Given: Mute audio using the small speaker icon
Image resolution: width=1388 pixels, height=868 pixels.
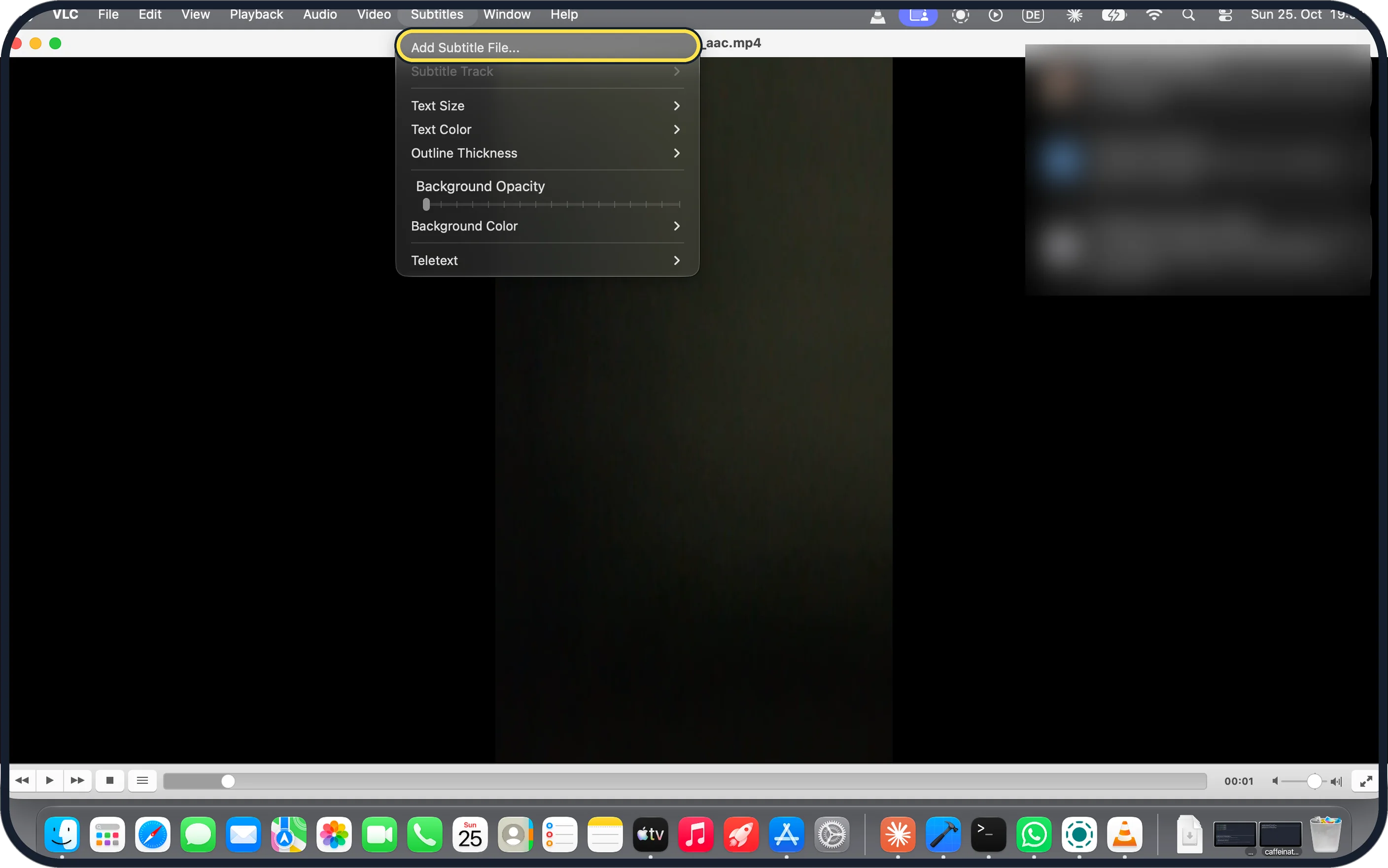Looking at the screenshot, I should [x=1275, y=781].
